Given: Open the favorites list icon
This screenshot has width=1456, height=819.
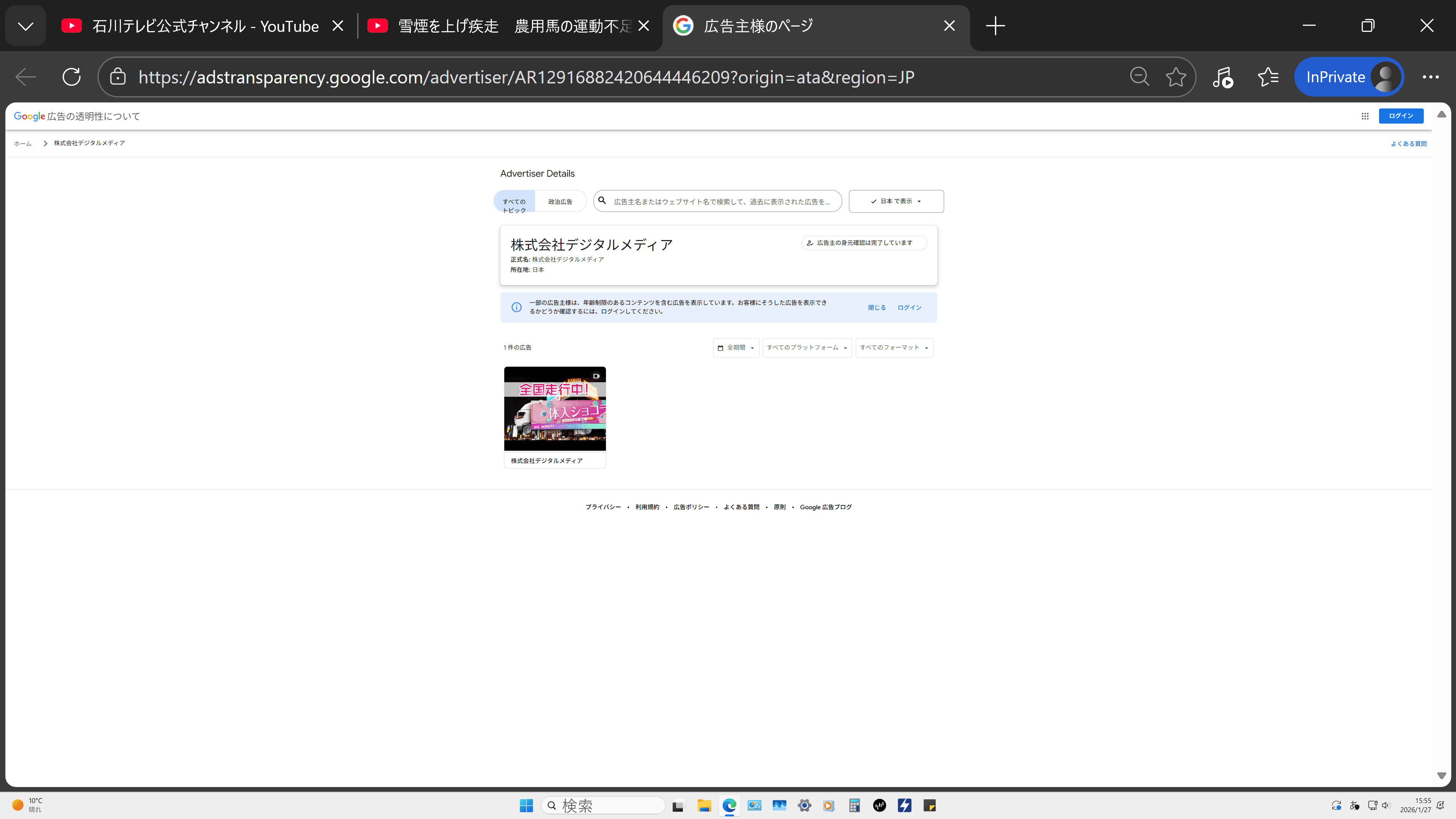Looking at the screenshot, I should [x=1268, y=77].
